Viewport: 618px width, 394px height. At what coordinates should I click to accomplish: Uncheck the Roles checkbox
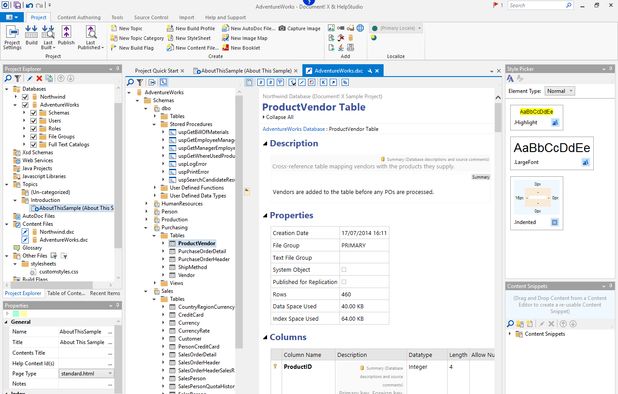[x=34, y=128]
